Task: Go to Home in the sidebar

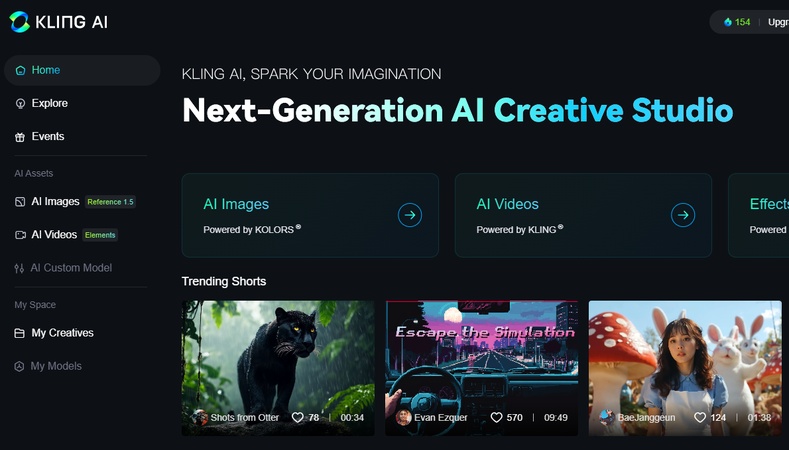Action: point(82,70)
